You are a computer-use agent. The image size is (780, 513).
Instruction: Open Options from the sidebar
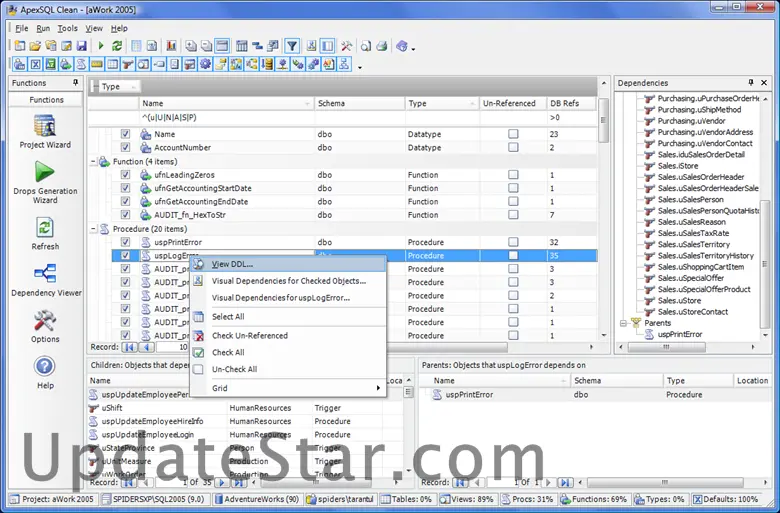[45, 326]
